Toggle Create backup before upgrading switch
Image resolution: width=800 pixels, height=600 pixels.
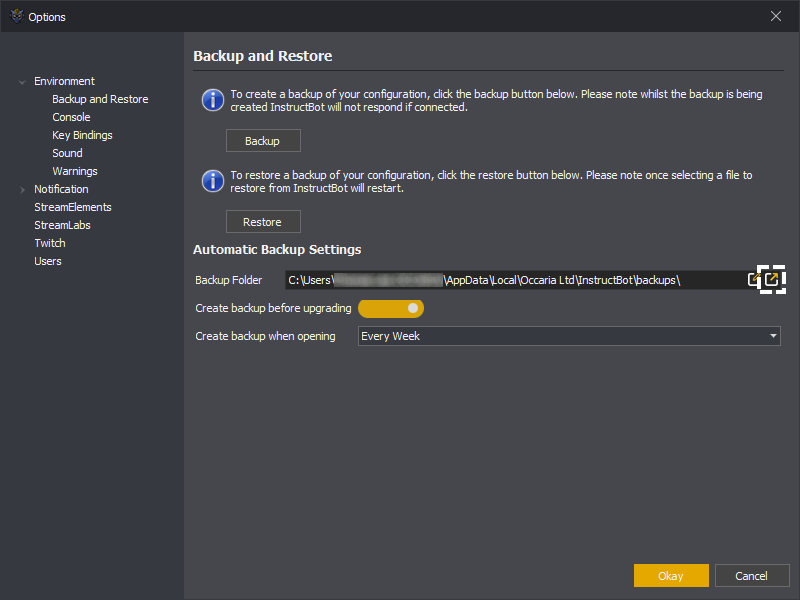391,308
